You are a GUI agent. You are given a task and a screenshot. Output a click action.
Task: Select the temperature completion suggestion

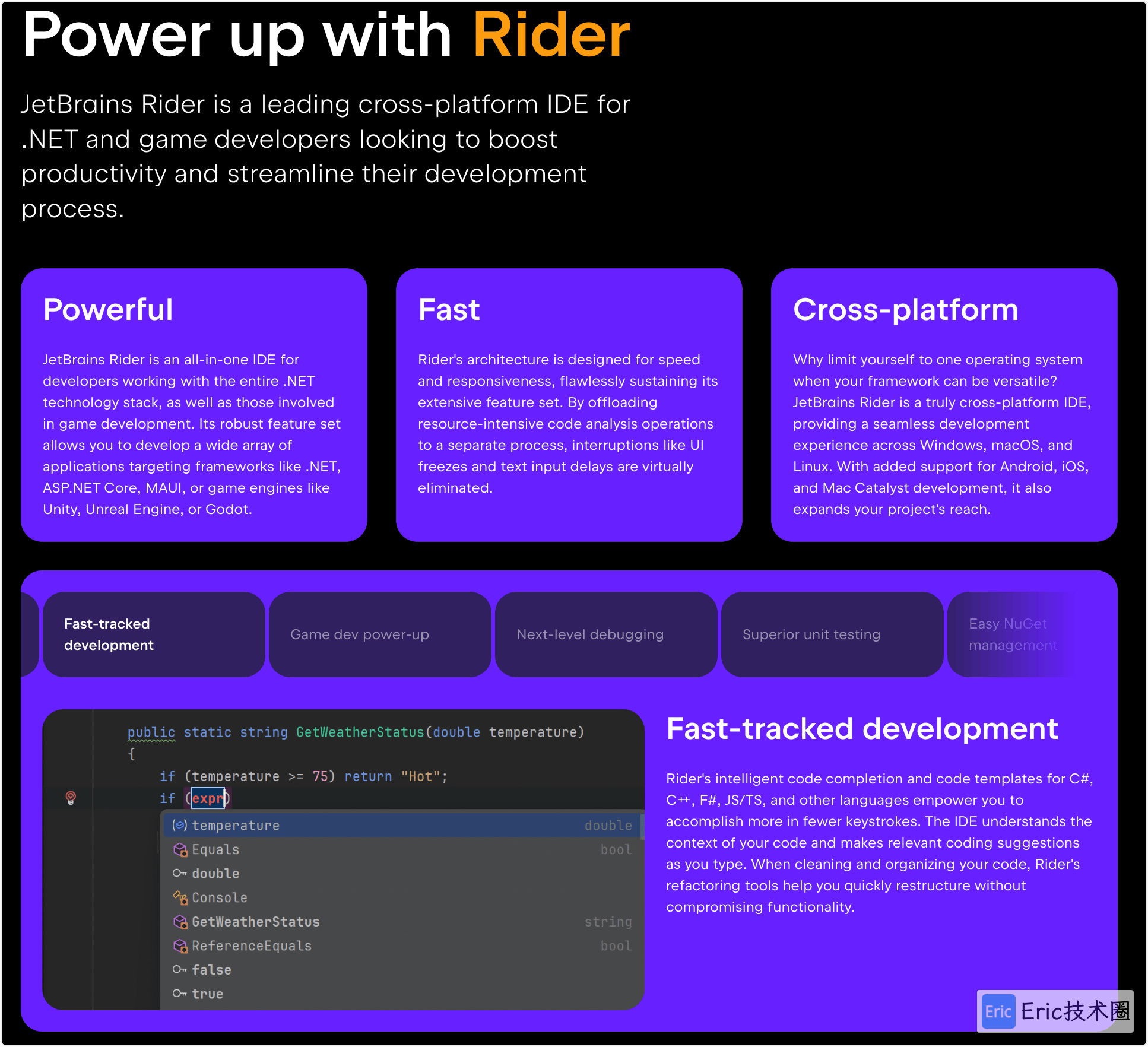tap(402, 825)
